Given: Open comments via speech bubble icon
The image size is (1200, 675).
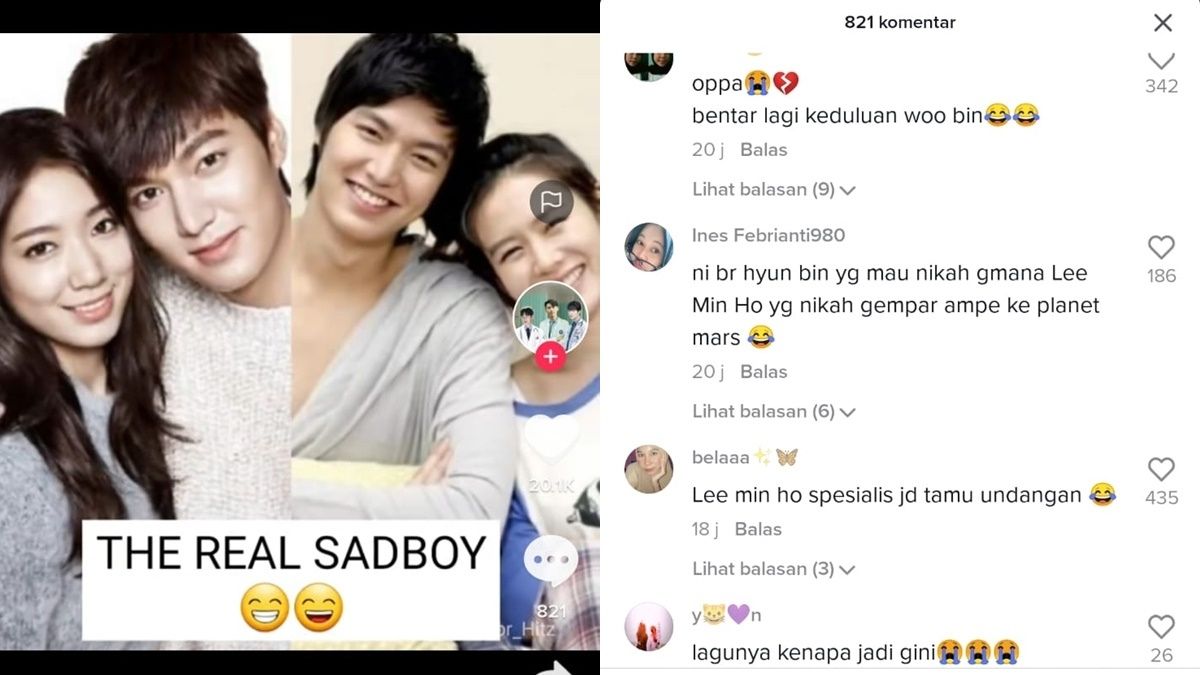Looking at the screenshot, I should coord(551,561).
